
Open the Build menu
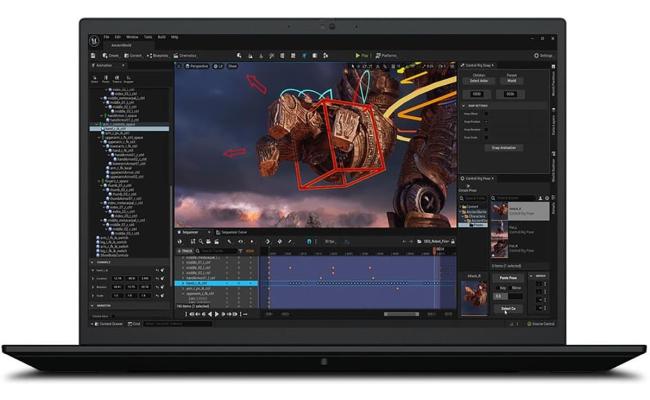tap(162, 37)
